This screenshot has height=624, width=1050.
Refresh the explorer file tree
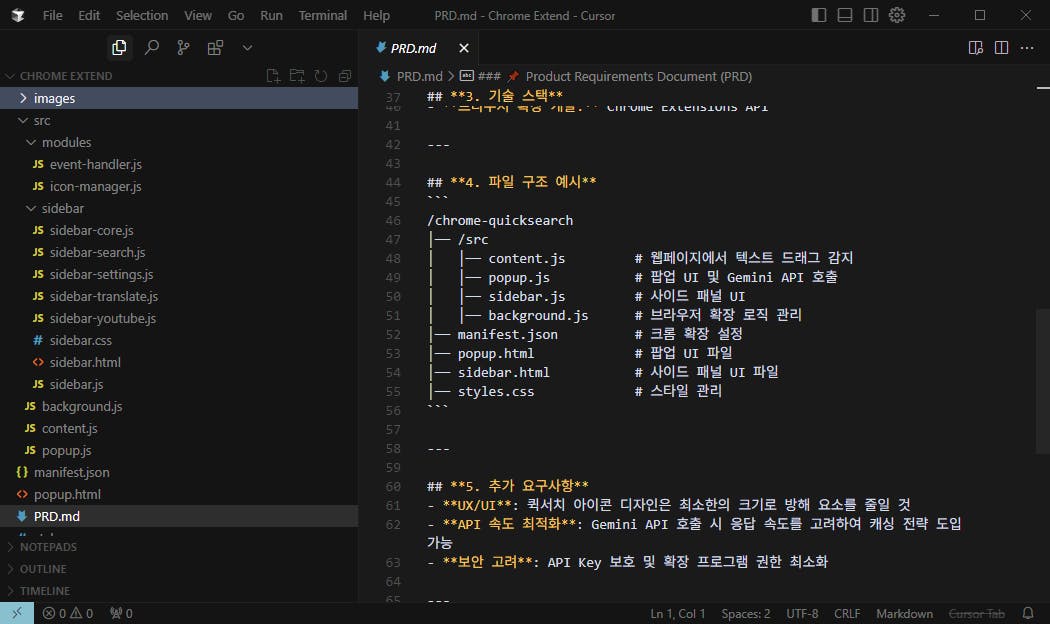pyautogui.click(x=321, y=76)
